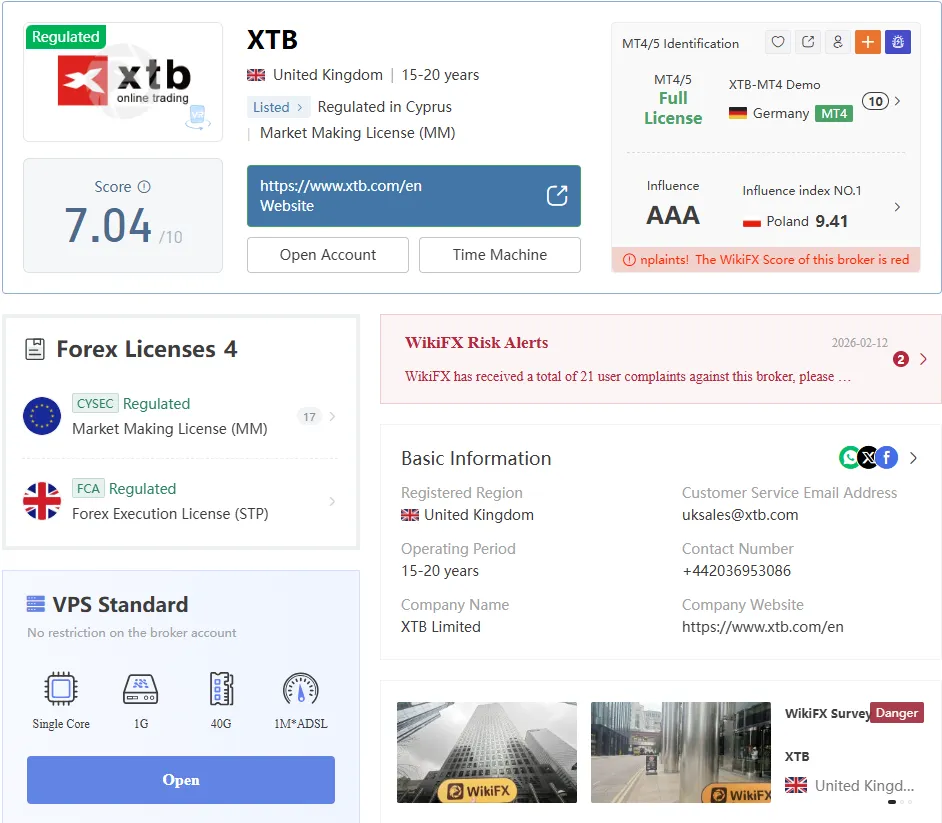This screenshot has width=942, height=823.
Task: Click the VR badge on XTB logo
Action: (198, 117)
